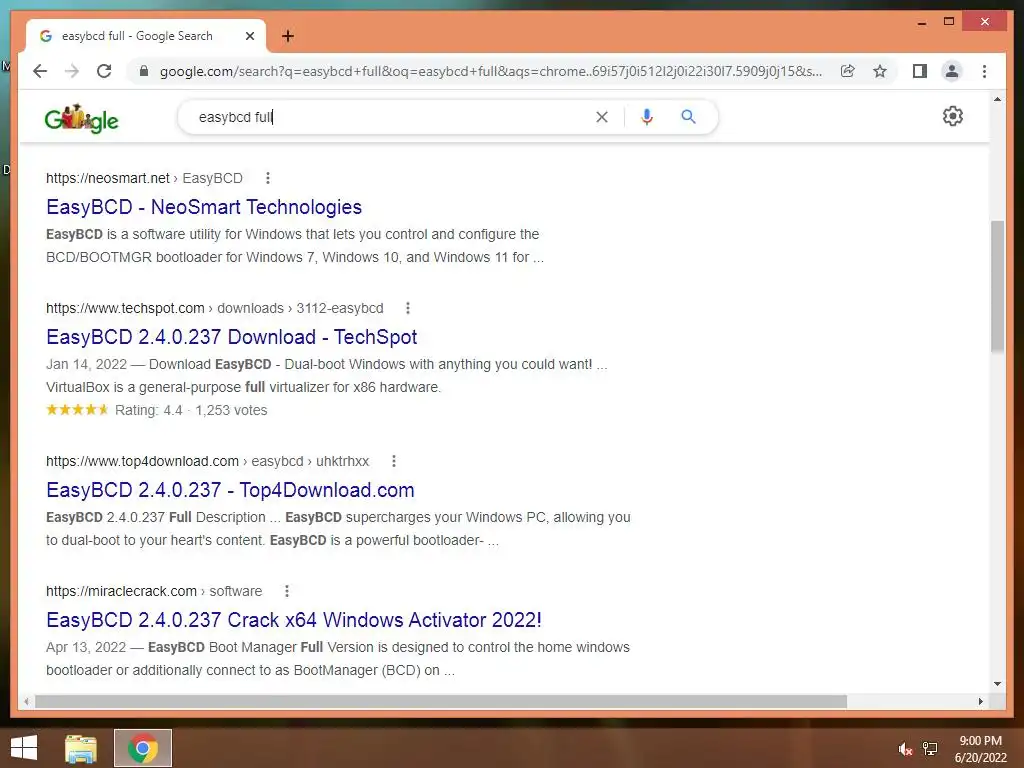Open more options for the miraclecrack.com result
The height and width of the screenshot is (768, 1024).
[x=287, y=591]
